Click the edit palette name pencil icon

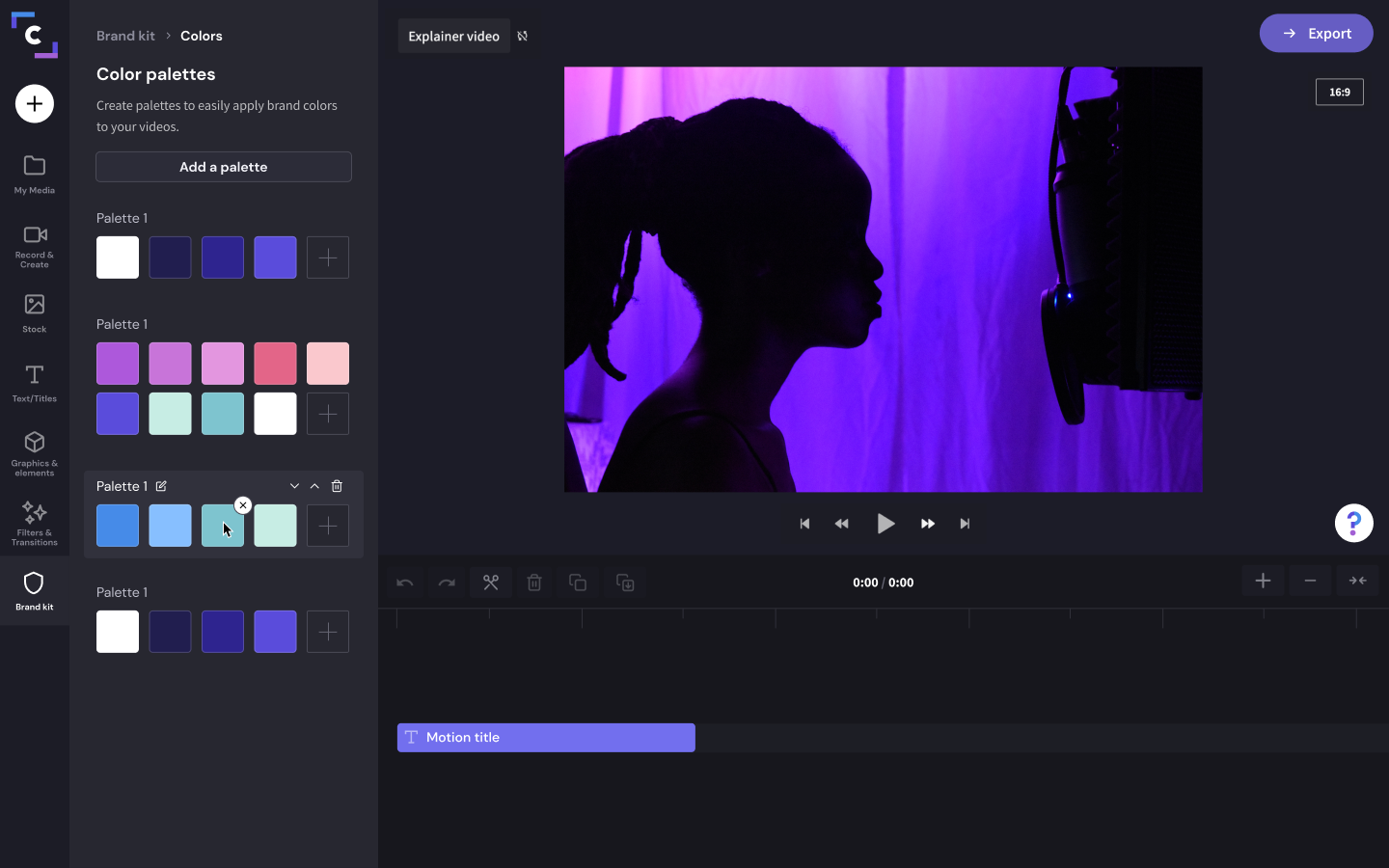pyautogui.click(x=161, y=486)
